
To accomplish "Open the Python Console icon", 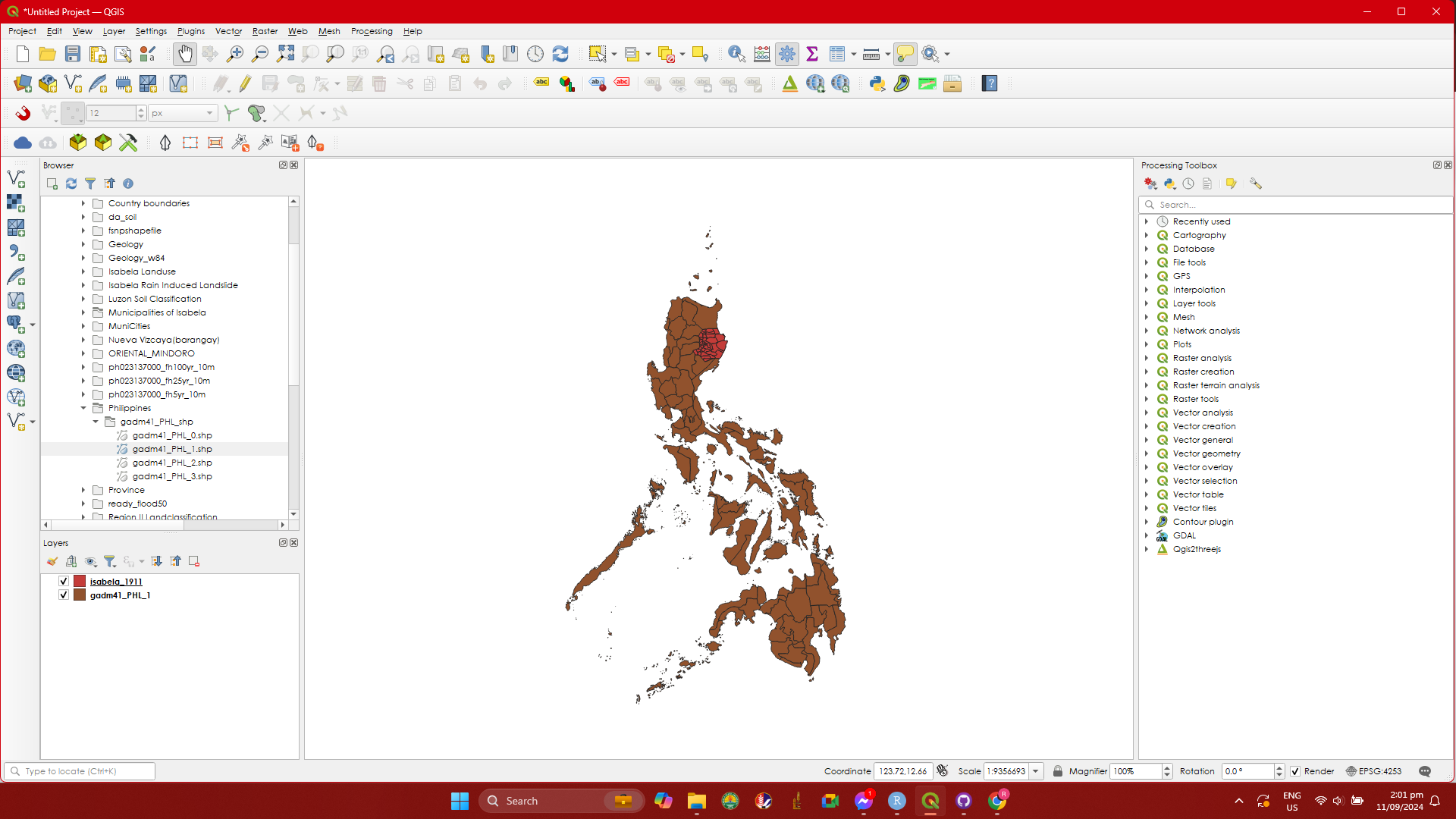I will pyautogui.click(x=877, y=83).
